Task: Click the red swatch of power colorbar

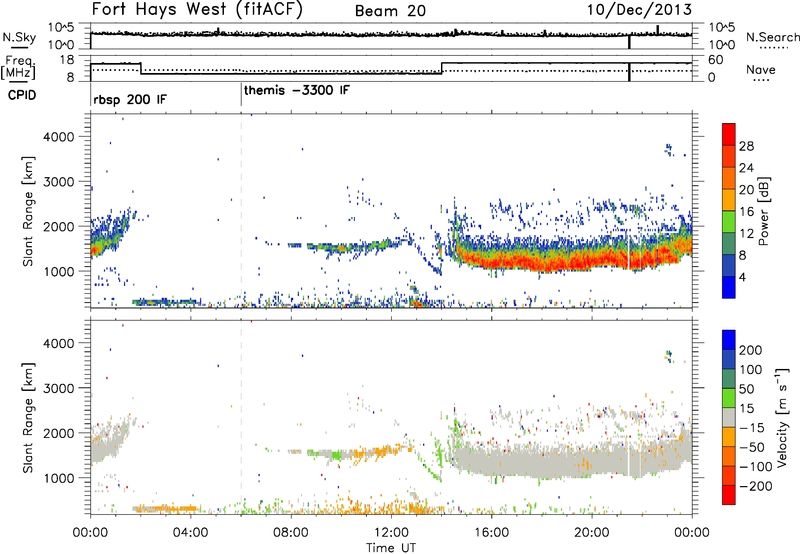Action: (x=729, y=134)
